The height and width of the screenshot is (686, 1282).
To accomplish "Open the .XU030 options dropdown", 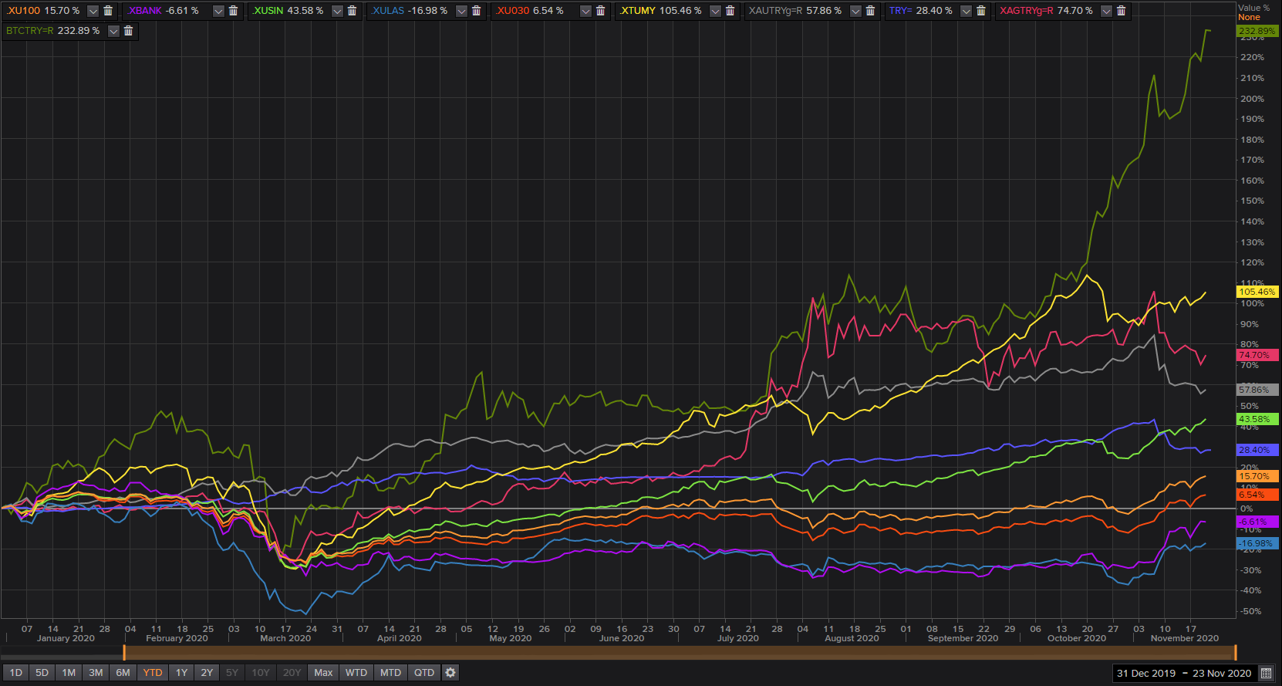I will pyautogui.click(x=584, y=11).
